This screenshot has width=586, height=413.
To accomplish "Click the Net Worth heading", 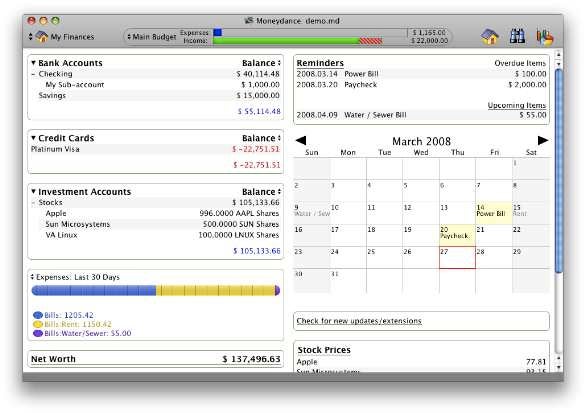I will 53,359.
